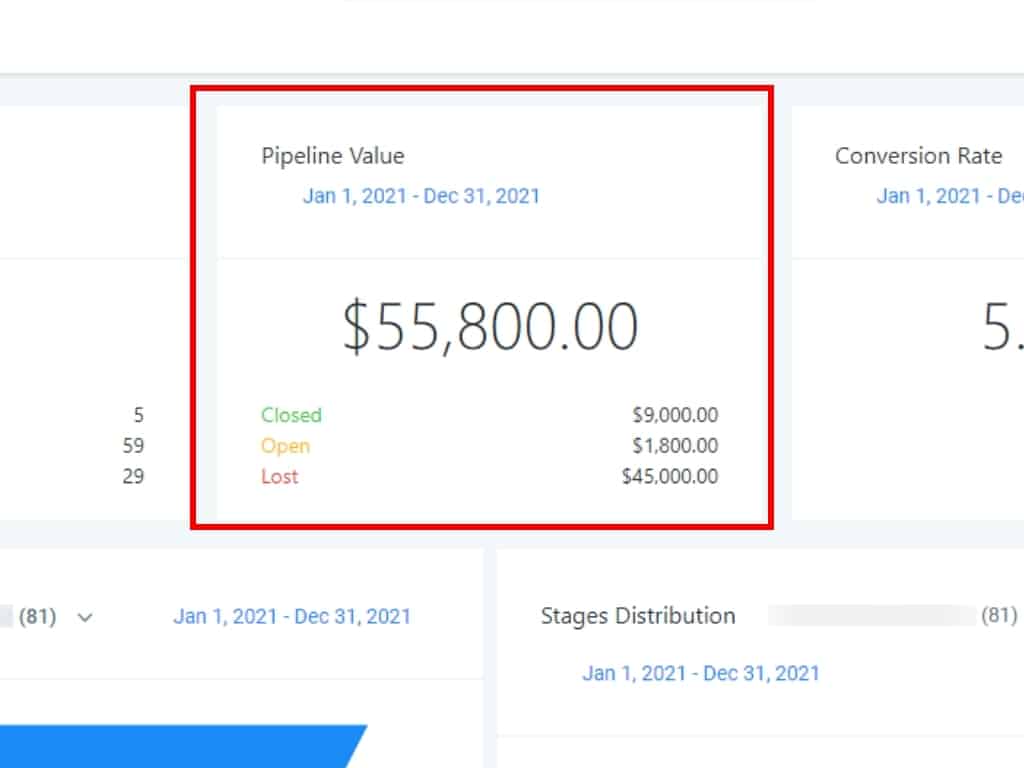Select the orange Open label
This screenshot has height=768, width=1024.
point(285,446)
